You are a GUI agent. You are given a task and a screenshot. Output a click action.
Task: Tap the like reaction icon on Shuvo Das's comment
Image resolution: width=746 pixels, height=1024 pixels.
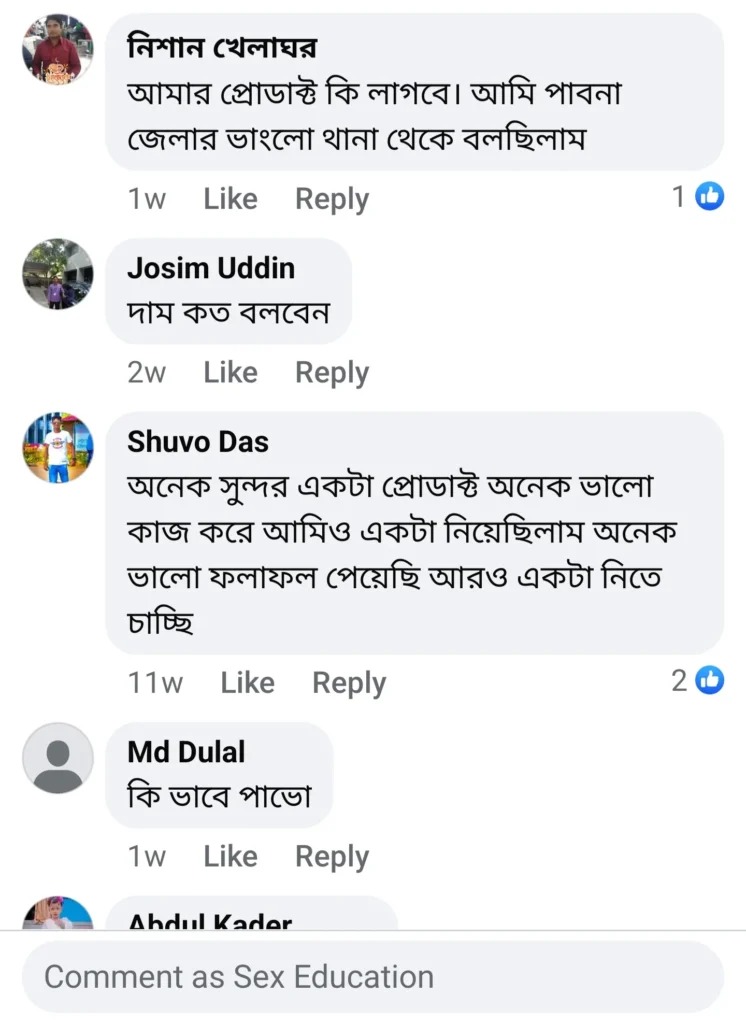click(709, 681)
